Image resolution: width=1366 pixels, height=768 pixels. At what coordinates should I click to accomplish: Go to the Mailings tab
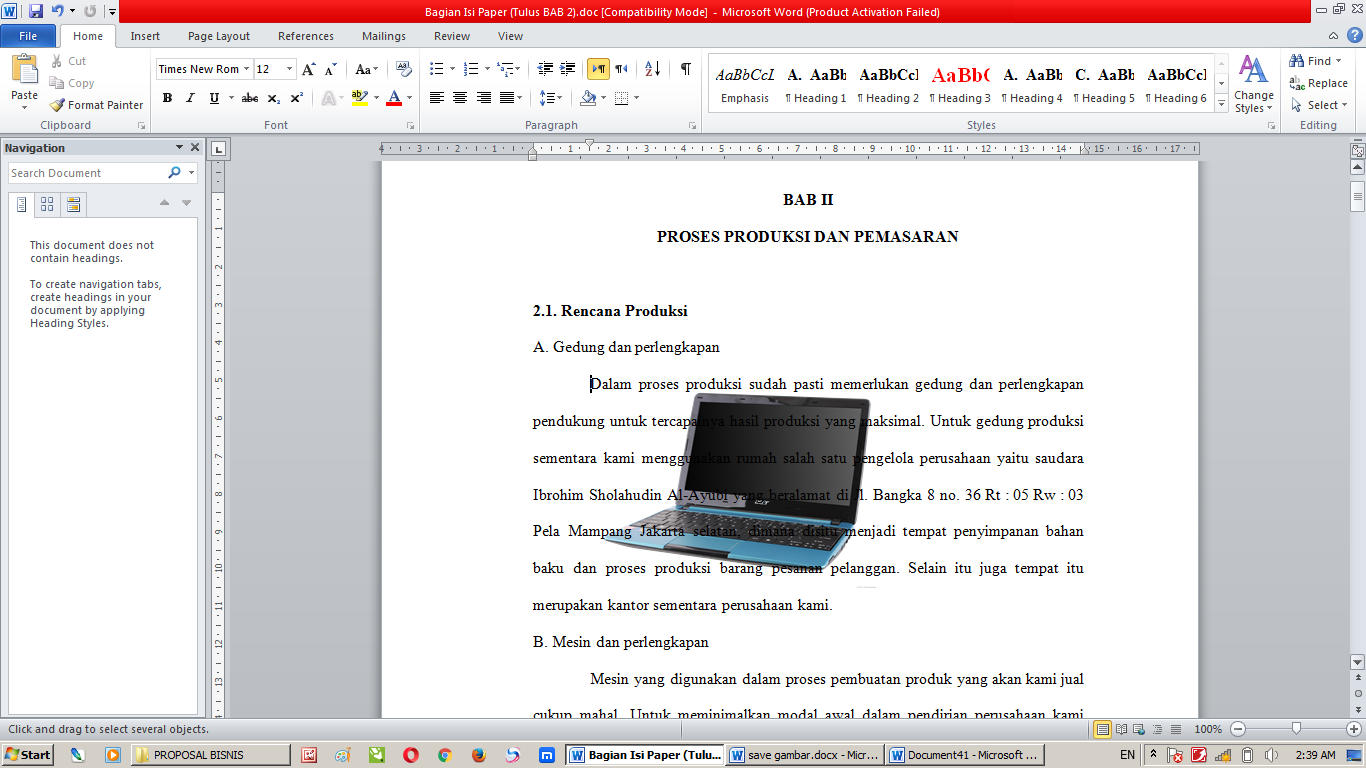click(384, 36)
